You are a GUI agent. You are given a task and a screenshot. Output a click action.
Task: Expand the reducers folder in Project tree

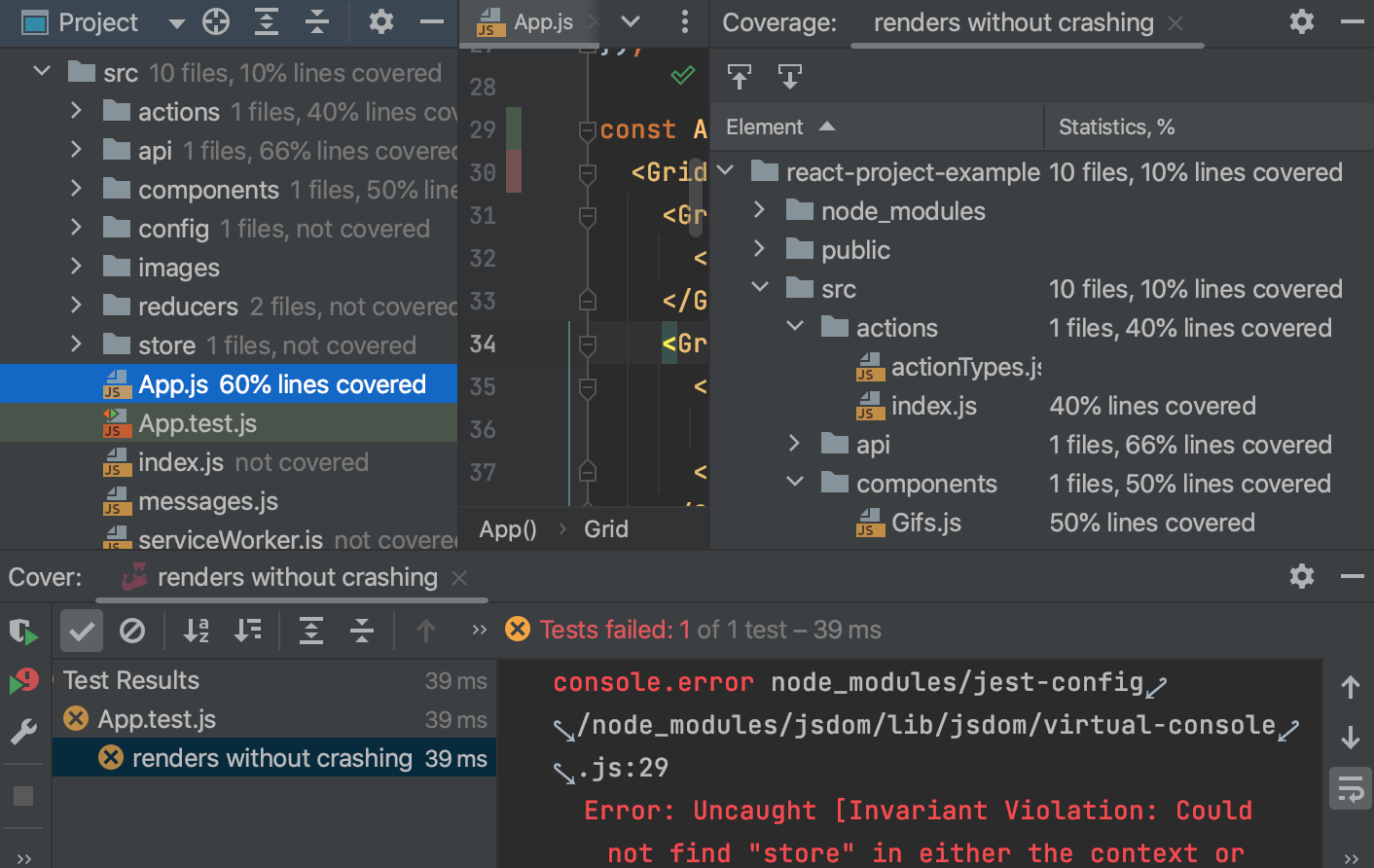coord(76,306)
